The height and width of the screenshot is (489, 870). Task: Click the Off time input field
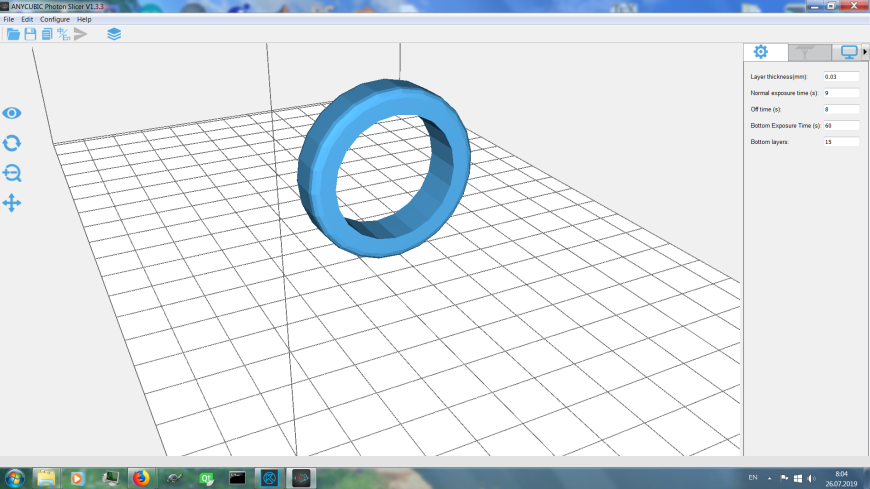coord(841,109)
